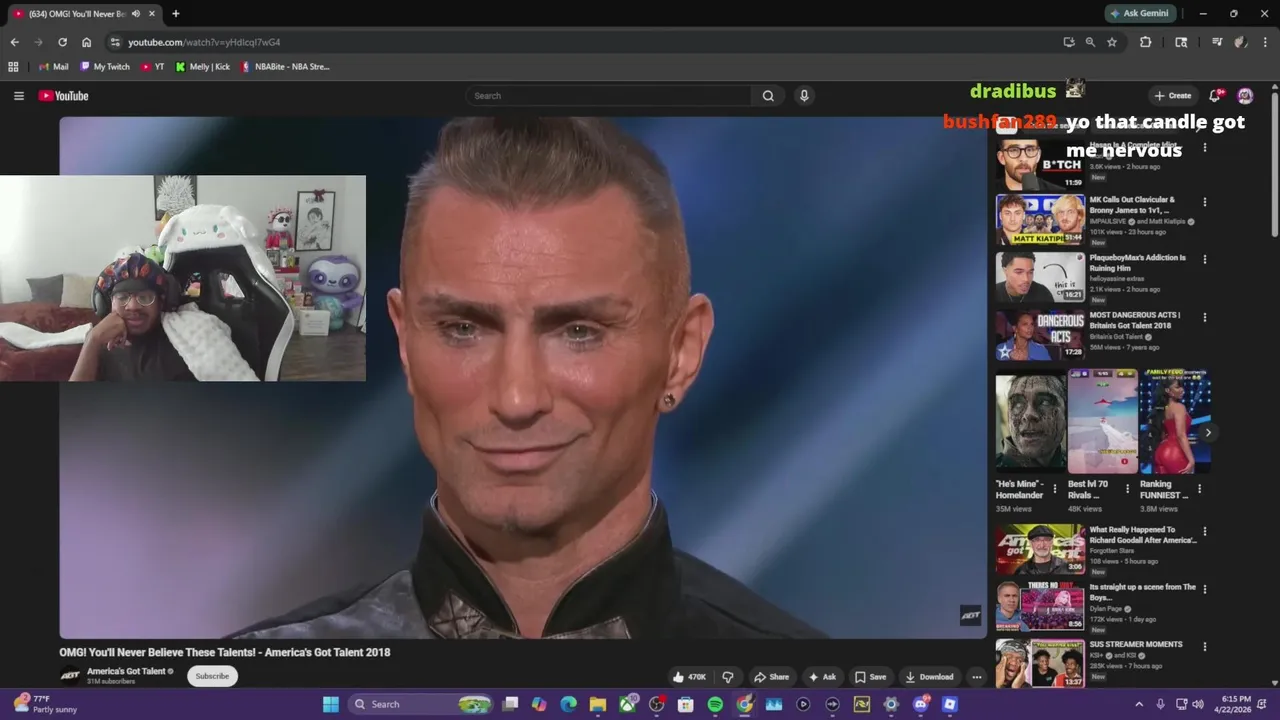Open the Chrome profile avatar
Viewport: 1280px width, 720px height.
pyautogui.click(x=1241, y=42)
